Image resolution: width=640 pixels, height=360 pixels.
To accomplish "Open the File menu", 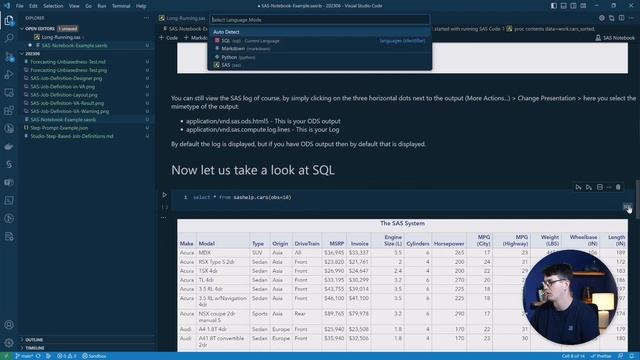I will coord(20,6).
